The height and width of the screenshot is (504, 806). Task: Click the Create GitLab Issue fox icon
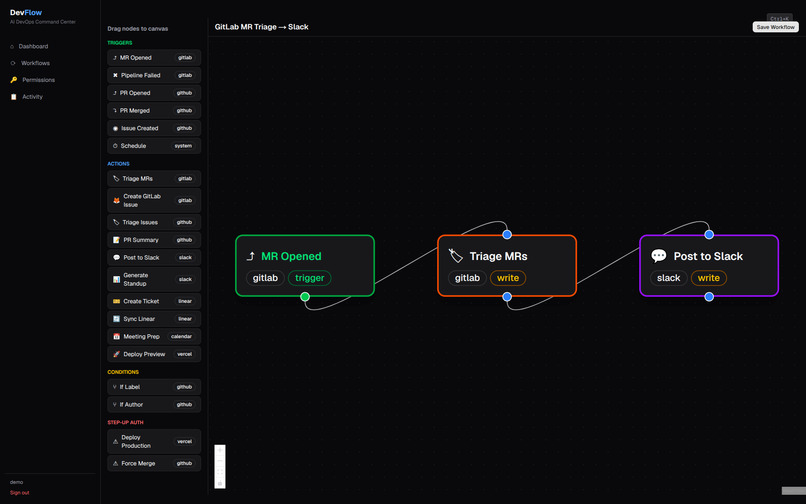(116, 201)
